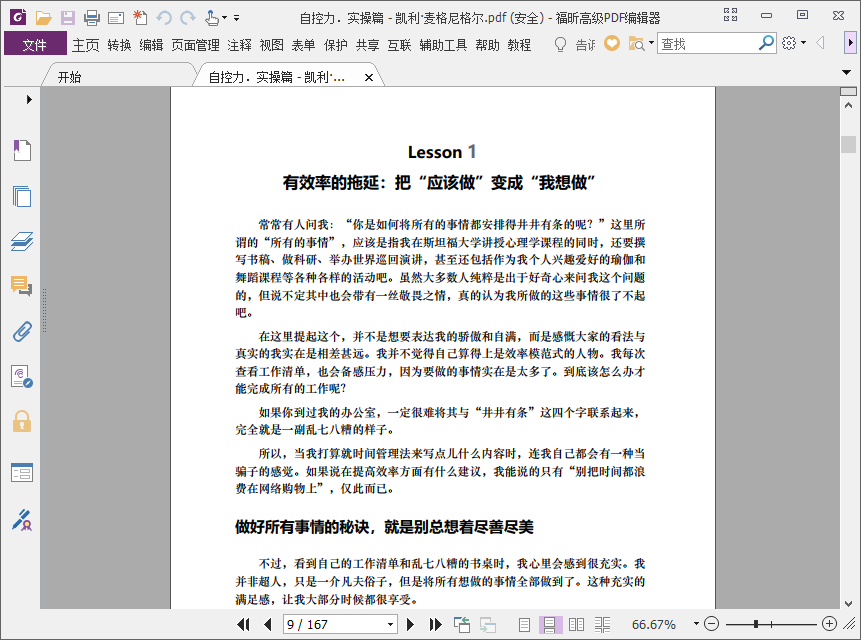This screenshot has width=861, height=640.
Task: Click the previous view icon
Action: tap(462, 624)
